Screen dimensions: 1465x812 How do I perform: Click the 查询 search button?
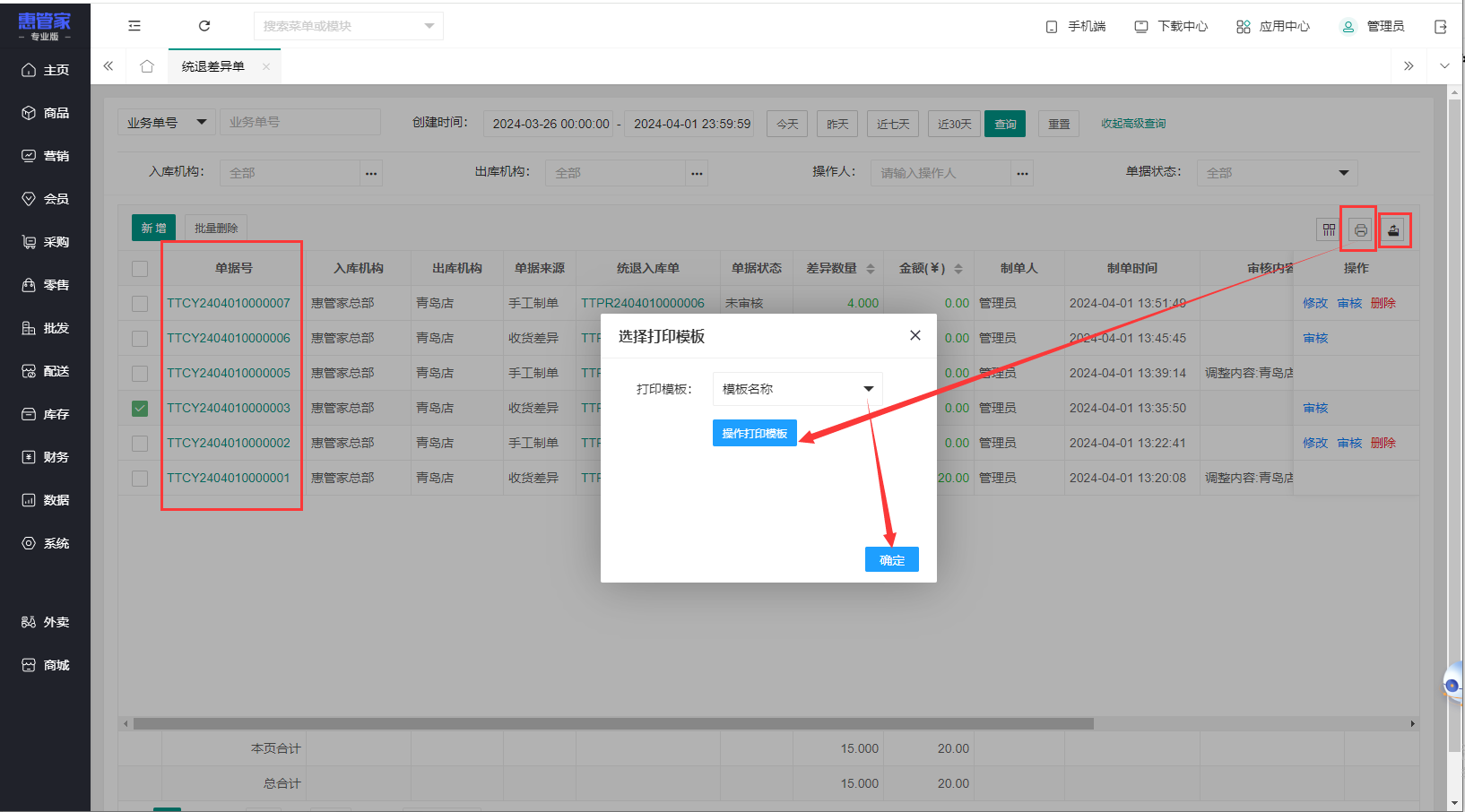point(1005,124)
